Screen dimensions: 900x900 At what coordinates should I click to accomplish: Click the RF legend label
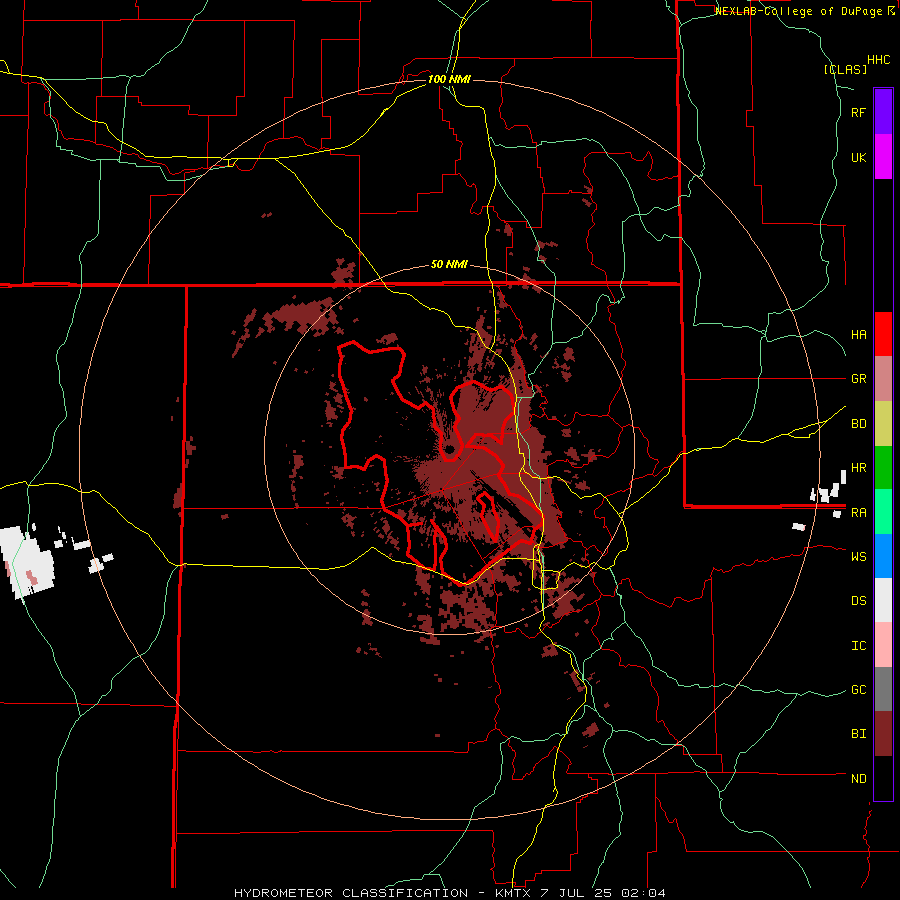(x=858, y=112)
